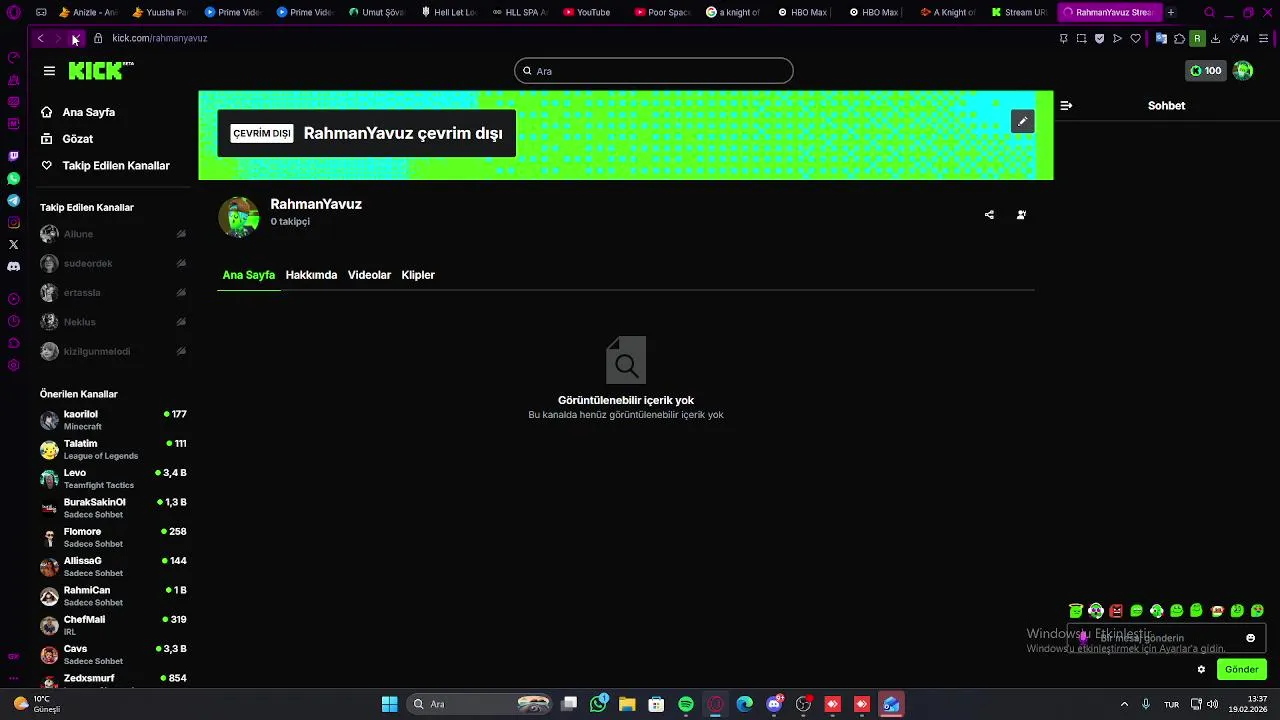Show hidden system tray icons
This screenshot has height=720, width=1280.
coord(1124,704)
